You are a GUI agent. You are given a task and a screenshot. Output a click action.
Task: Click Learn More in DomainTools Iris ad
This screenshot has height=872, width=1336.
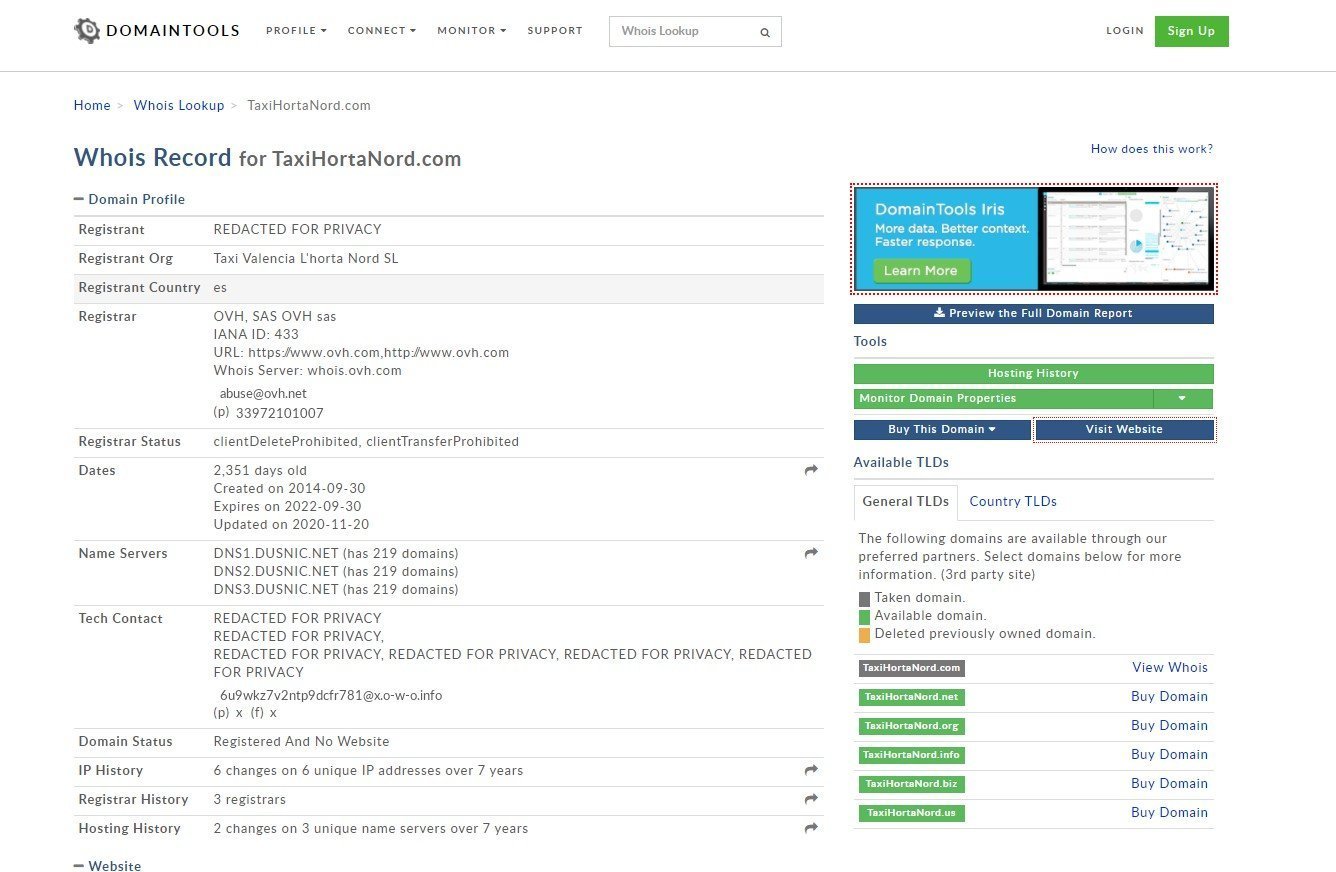coord(920,271)
